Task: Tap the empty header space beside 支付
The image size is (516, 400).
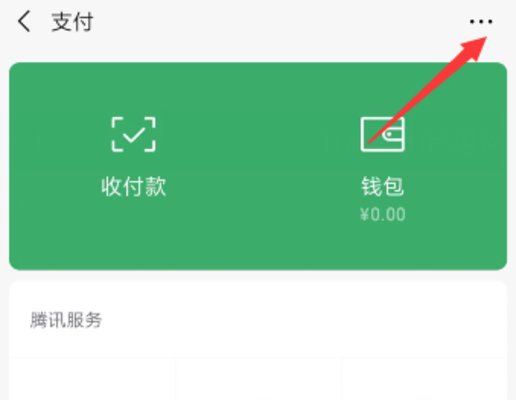Action: (x=280, y=22)
